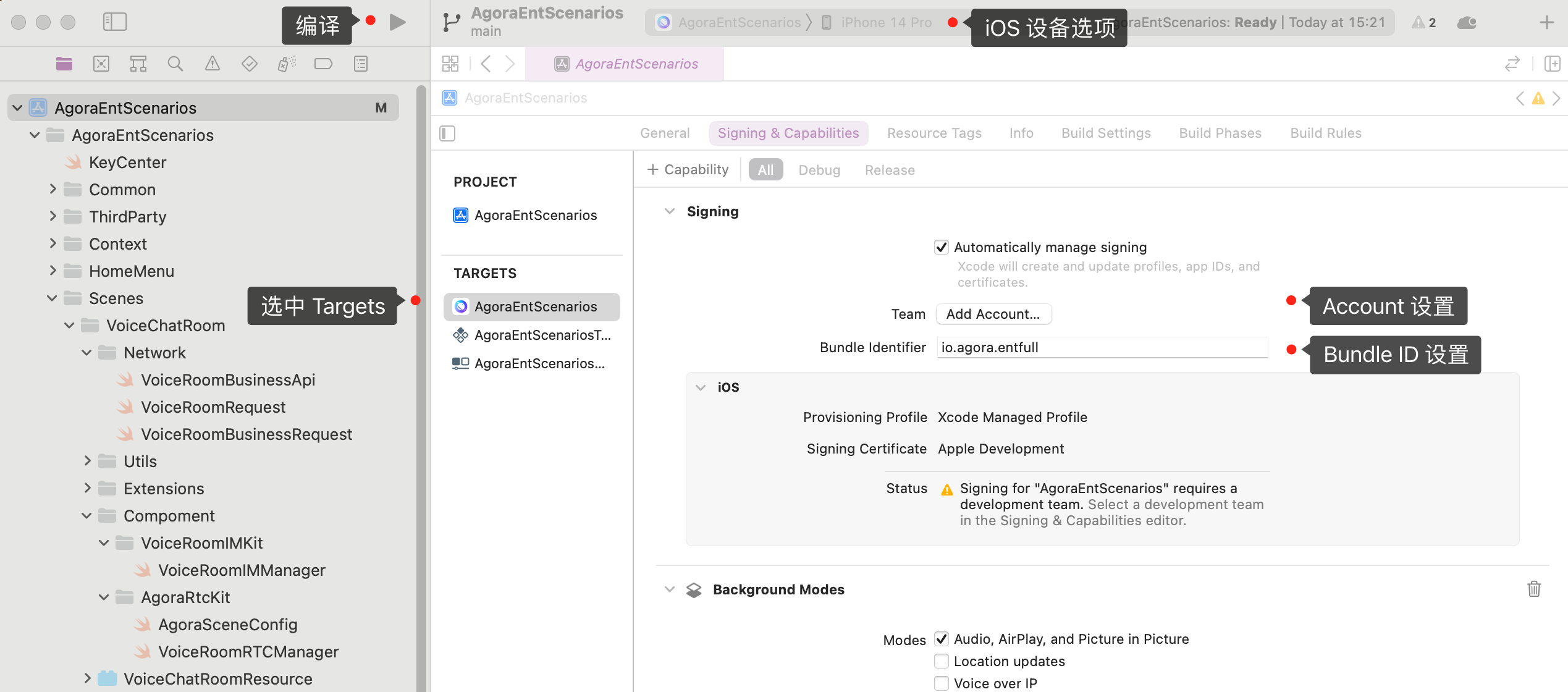Select the AgoraEntScenarios app target
Viewport: 1568px width, 692px height.
(532, 306)
